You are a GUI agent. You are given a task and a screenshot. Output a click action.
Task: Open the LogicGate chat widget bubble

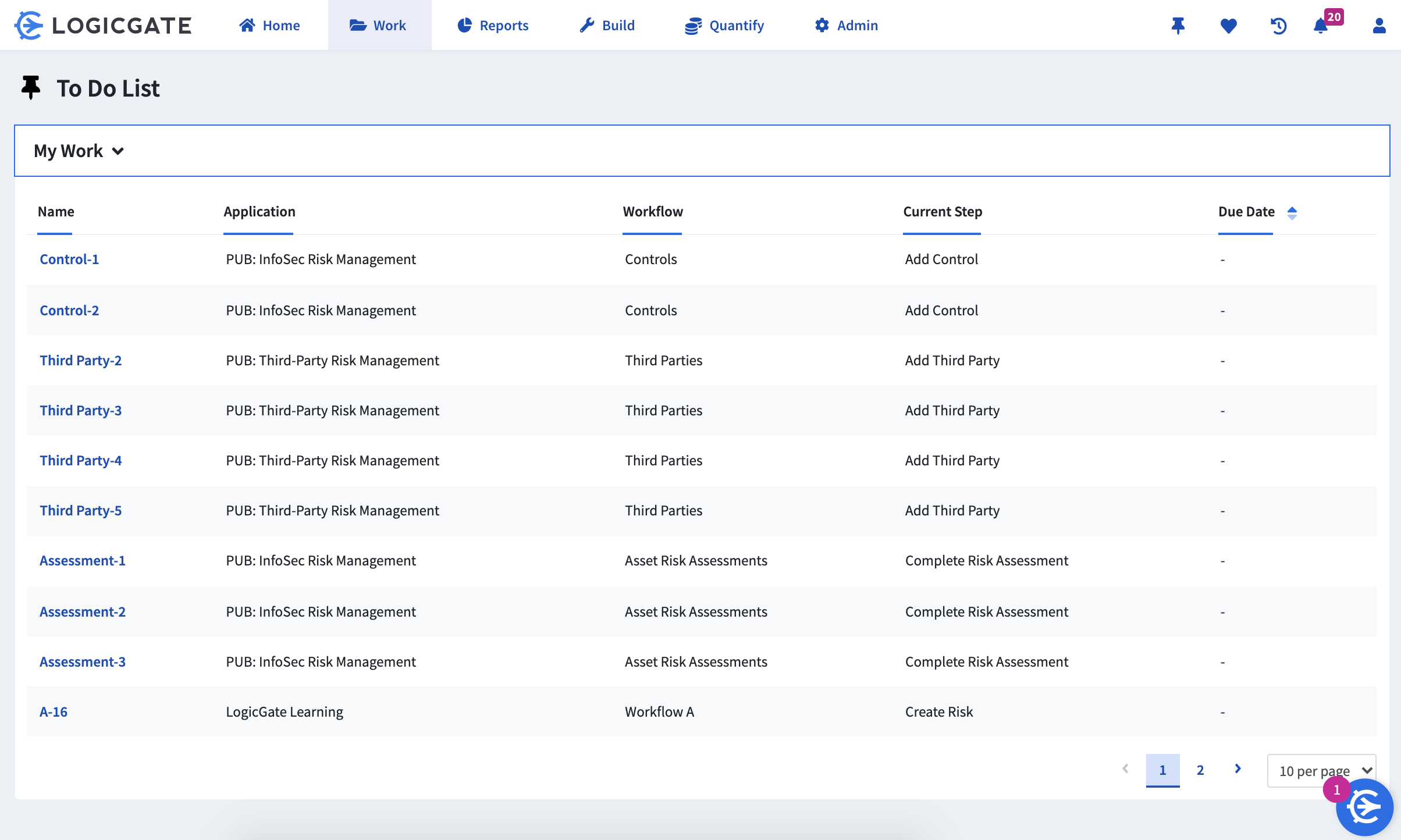click(x=1364, y=807)
